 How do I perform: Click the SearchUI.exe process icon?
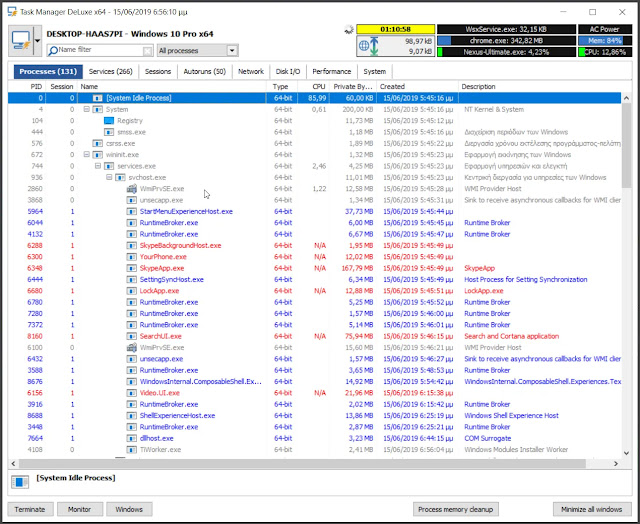131,336
